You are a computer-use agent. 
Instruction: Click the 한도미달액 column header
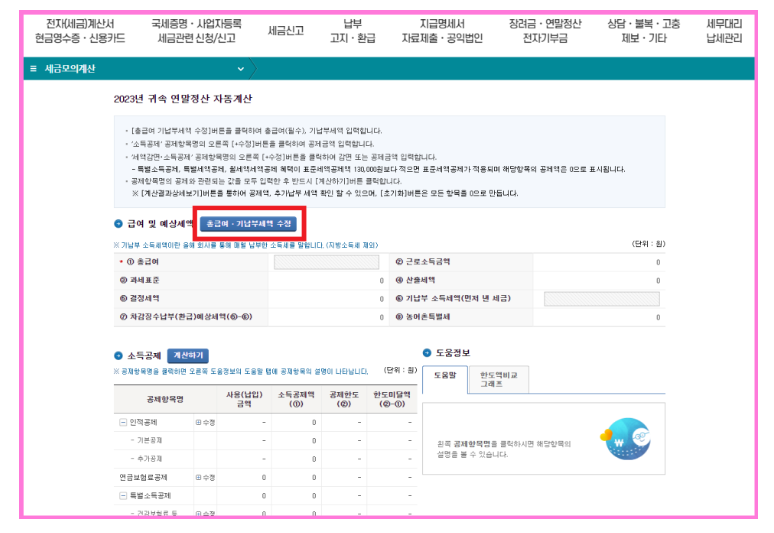click(392, 399)
